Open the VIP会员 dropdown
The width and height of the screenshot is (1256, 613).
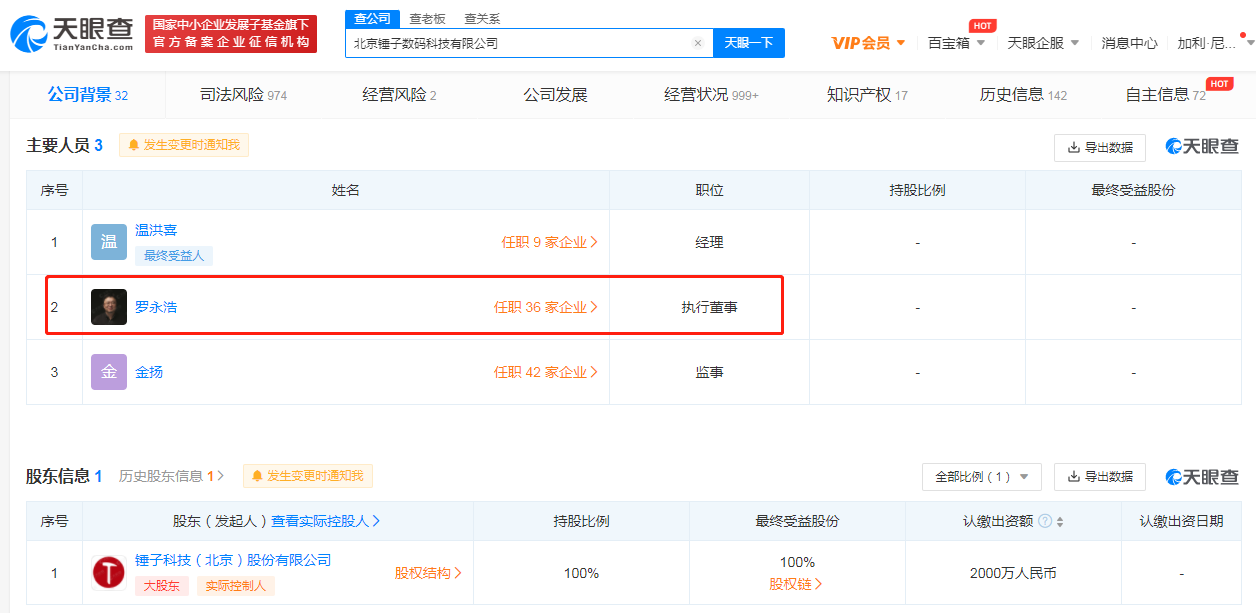tap(869, 43)
